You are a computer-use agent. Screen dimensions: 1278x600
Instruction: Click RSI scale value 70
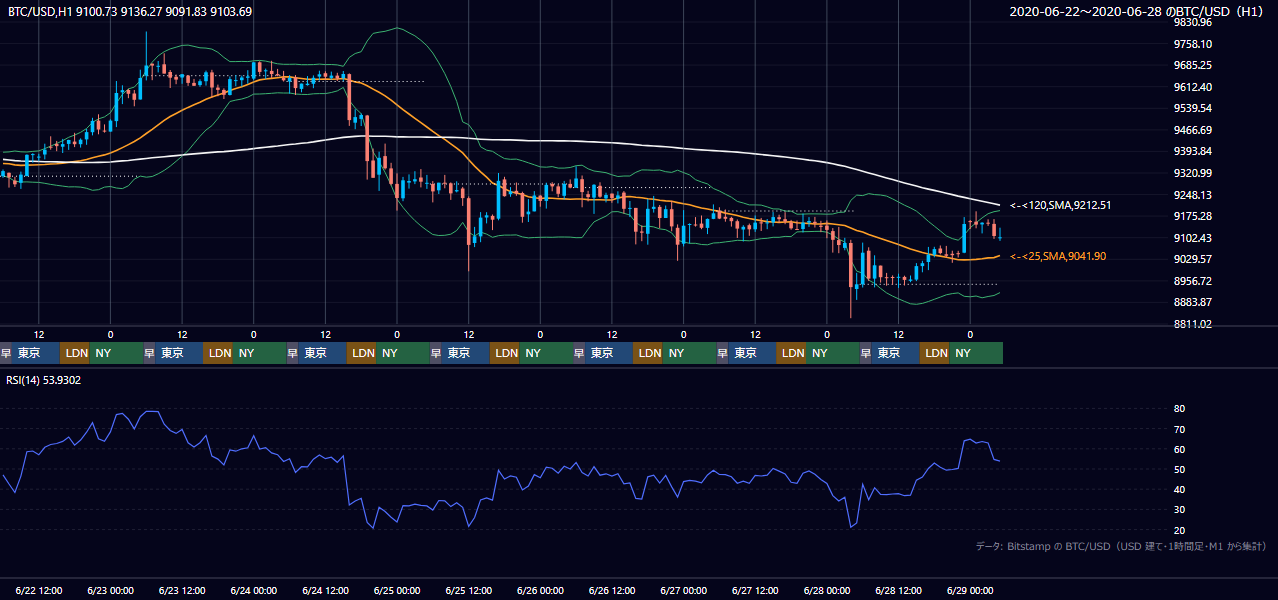tap(1179, 429)
